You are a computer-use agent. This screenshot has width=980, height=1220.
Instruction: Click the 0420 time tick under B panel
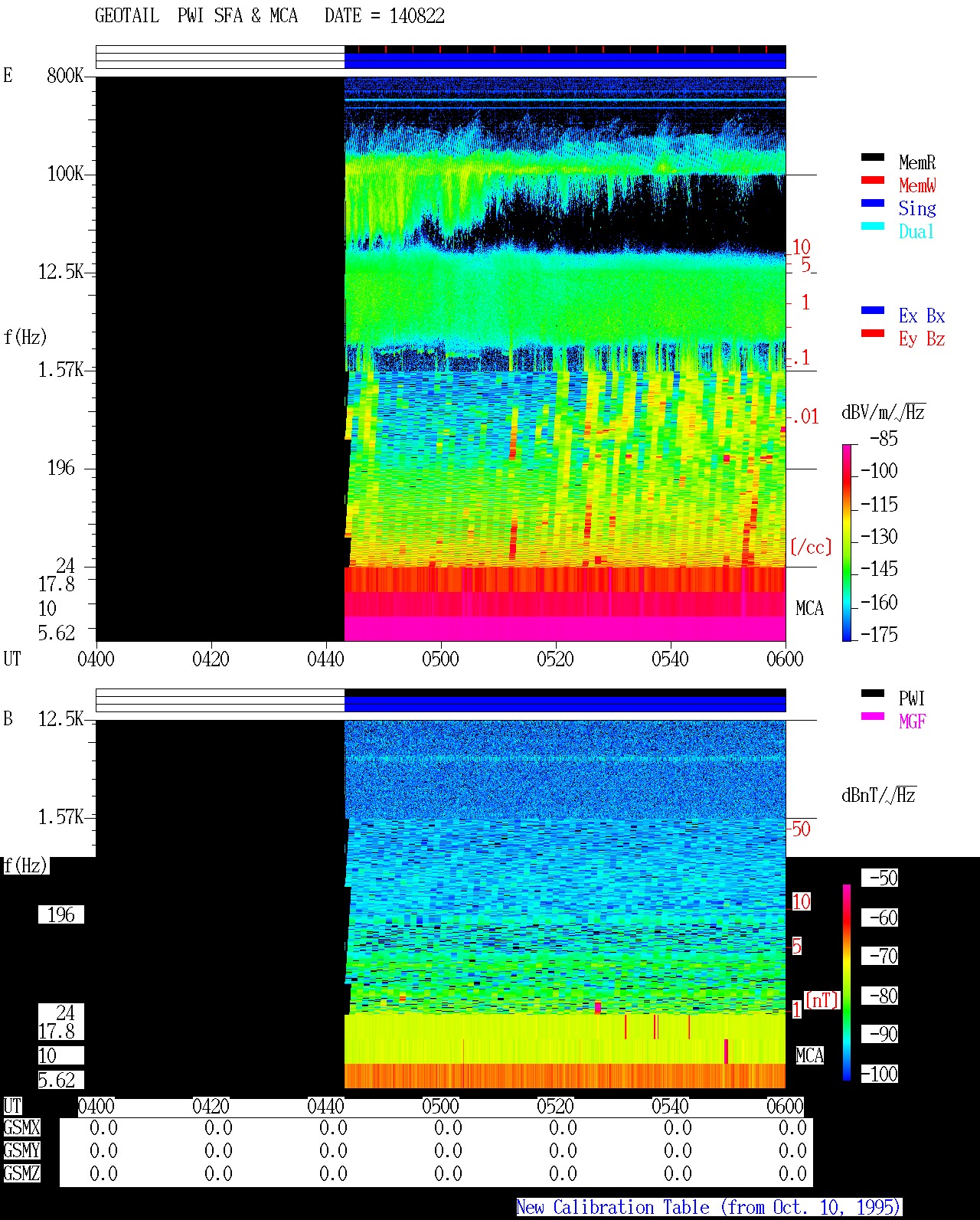pos(211,1106)
